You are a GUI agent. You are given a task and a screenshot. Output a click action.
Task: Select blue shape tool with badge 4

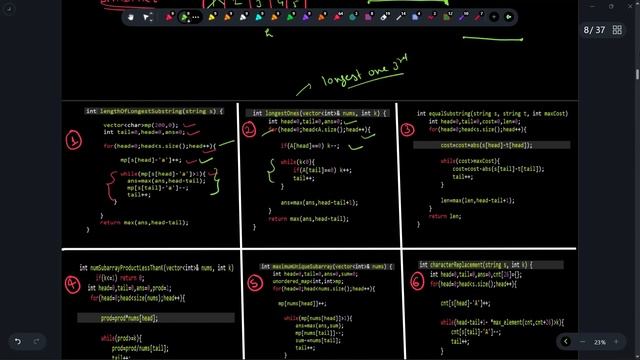pyautogui.click(x=416, y=17)
